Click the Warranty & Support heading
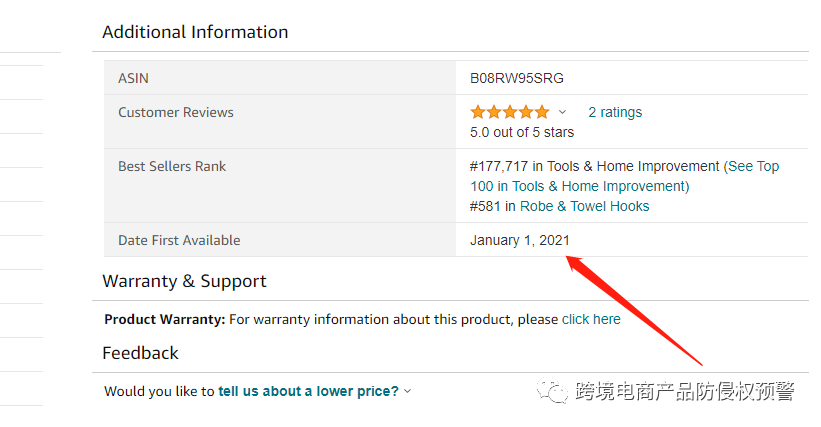The height and width of the screenshot is (427, 821). (x=184, y=281)
